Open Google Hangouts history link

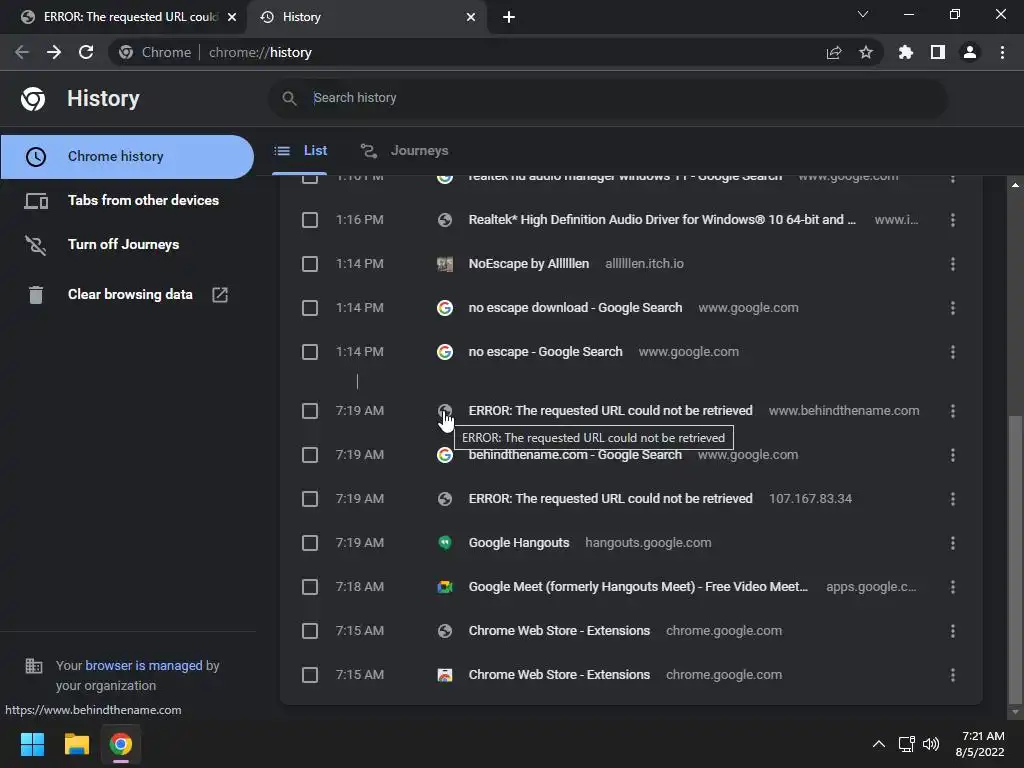coord(519,543)
